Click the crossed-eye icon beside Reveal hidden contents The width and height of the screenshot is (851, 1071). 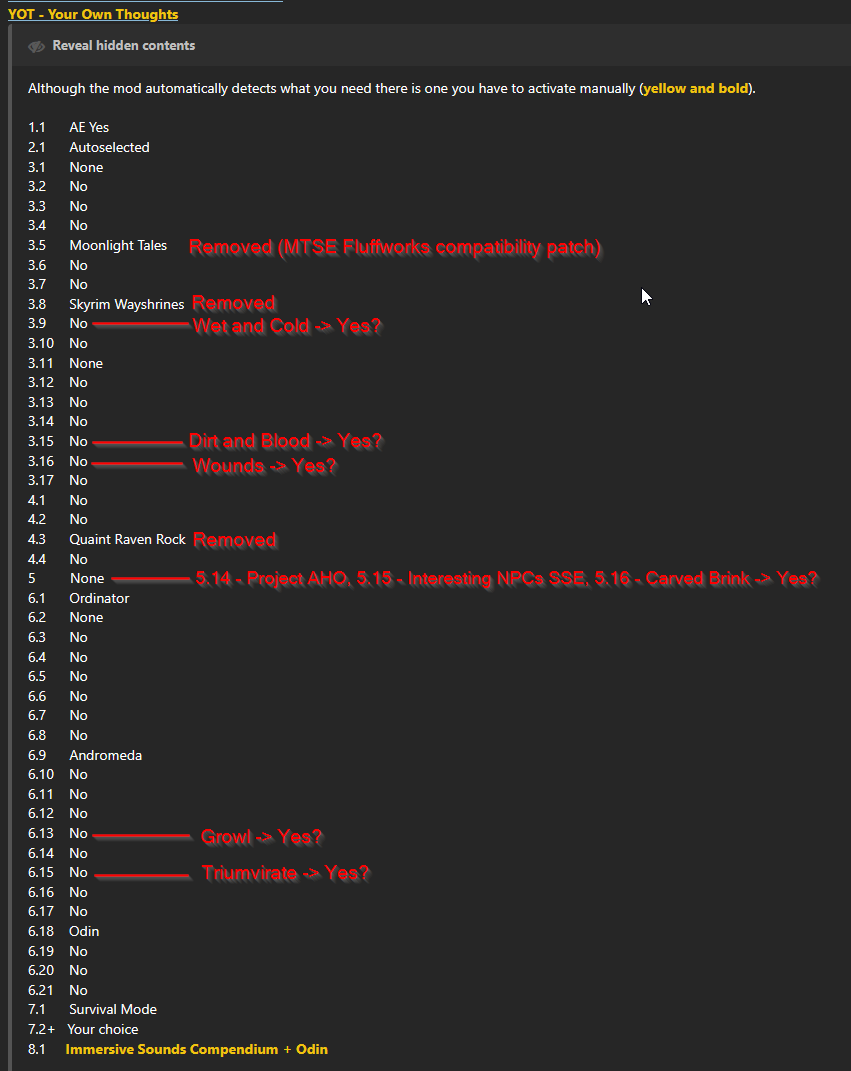pyautogui.click(x=36, y=46)
